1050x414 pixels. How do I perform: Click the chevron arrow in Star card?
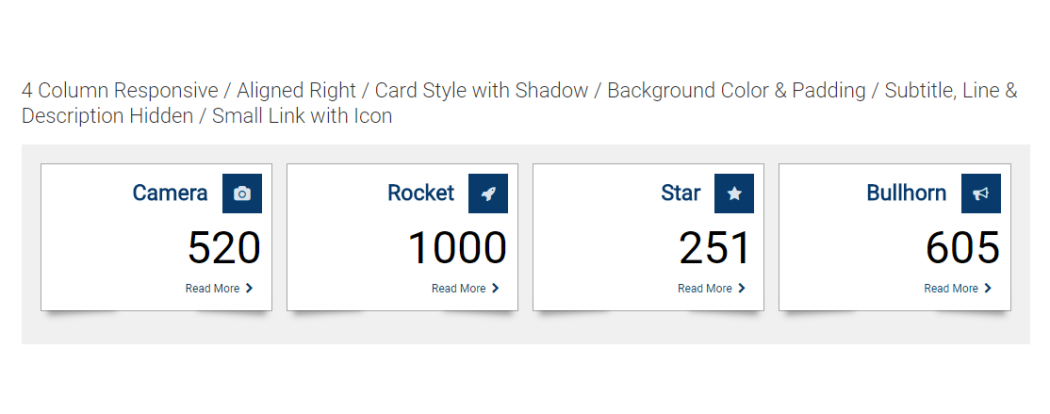(741, 288)
